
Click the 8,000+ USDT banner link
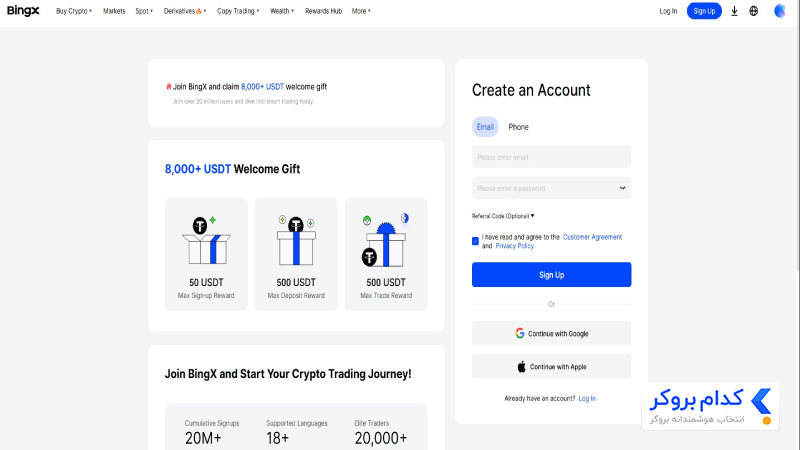coord(262,87)
